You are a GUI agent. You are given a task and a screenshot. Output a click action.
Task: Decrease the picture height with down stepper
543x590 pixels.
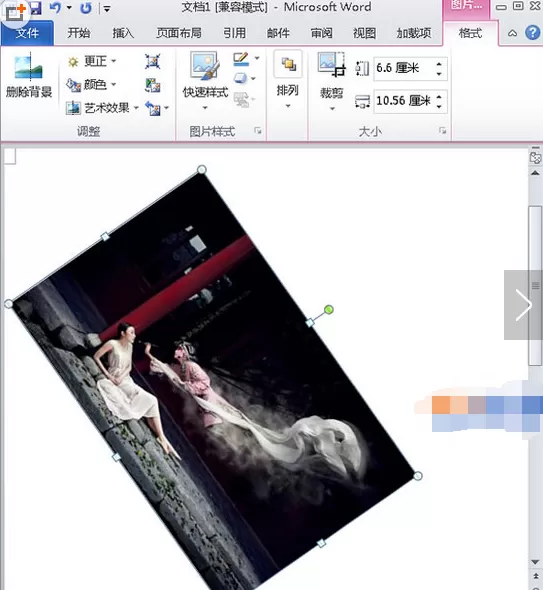tap(439, 73)
